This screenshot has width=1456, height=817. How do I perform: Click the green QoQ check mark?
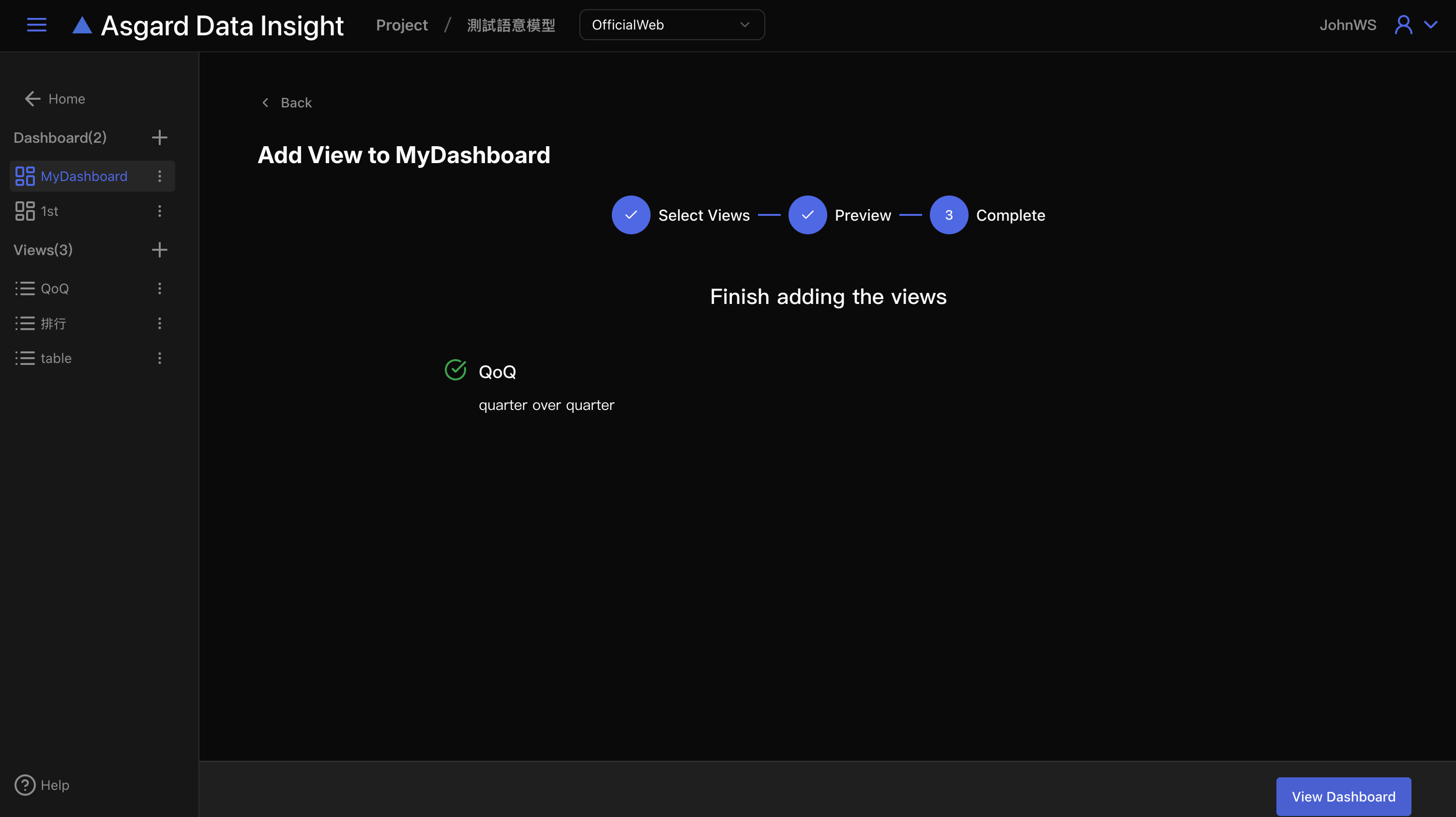[x=455, y=370]
